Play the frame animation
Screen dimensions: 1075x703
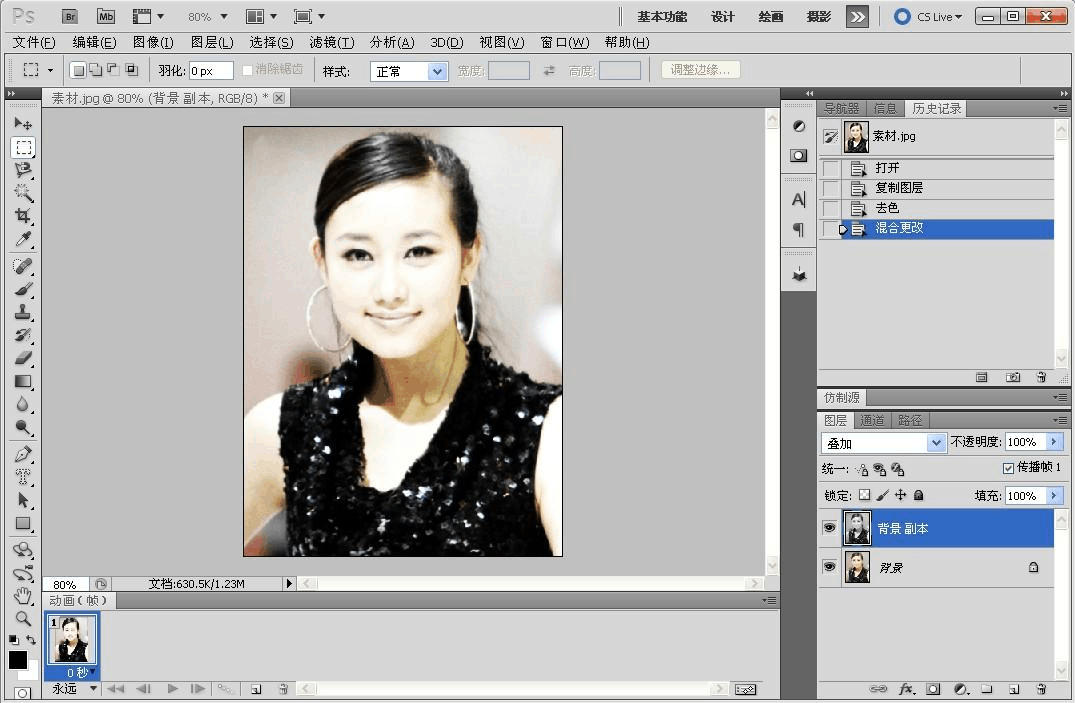[172, 689]
